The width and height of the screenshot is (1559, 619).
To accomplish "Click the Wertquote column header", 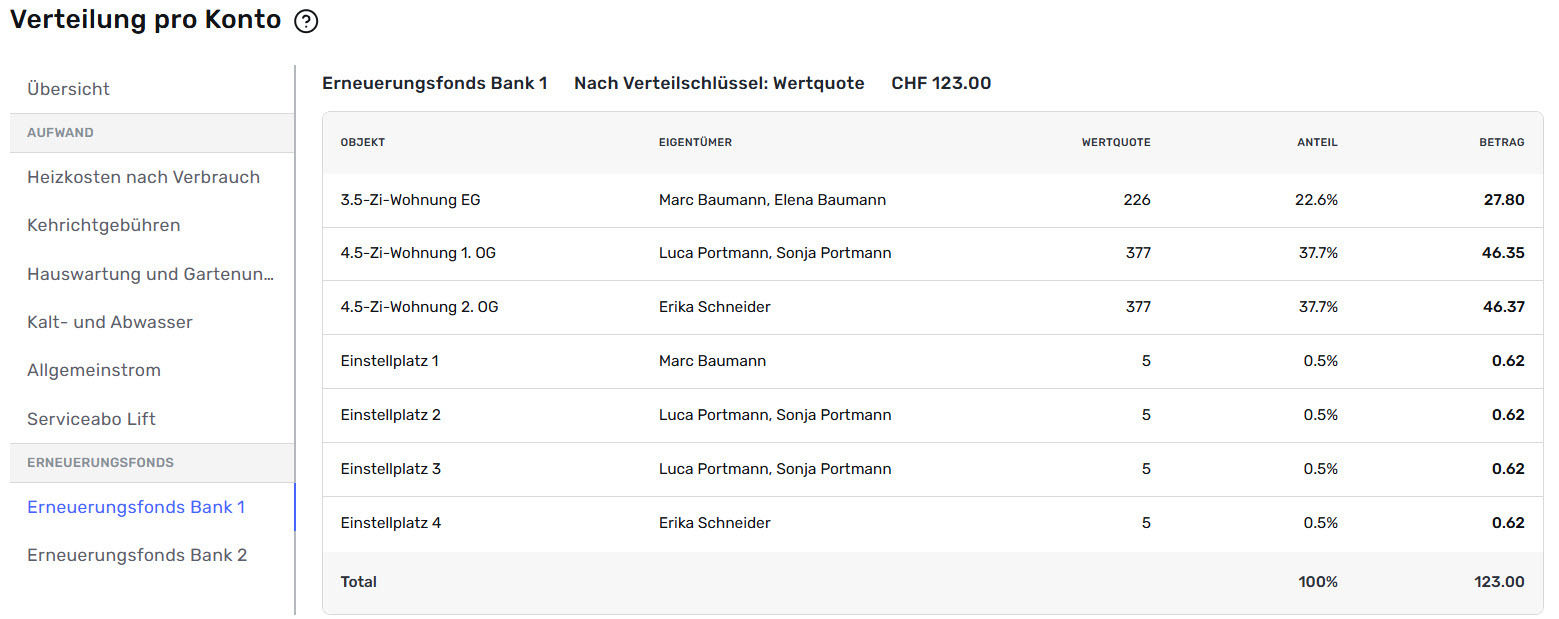I will pos(1116,142).
